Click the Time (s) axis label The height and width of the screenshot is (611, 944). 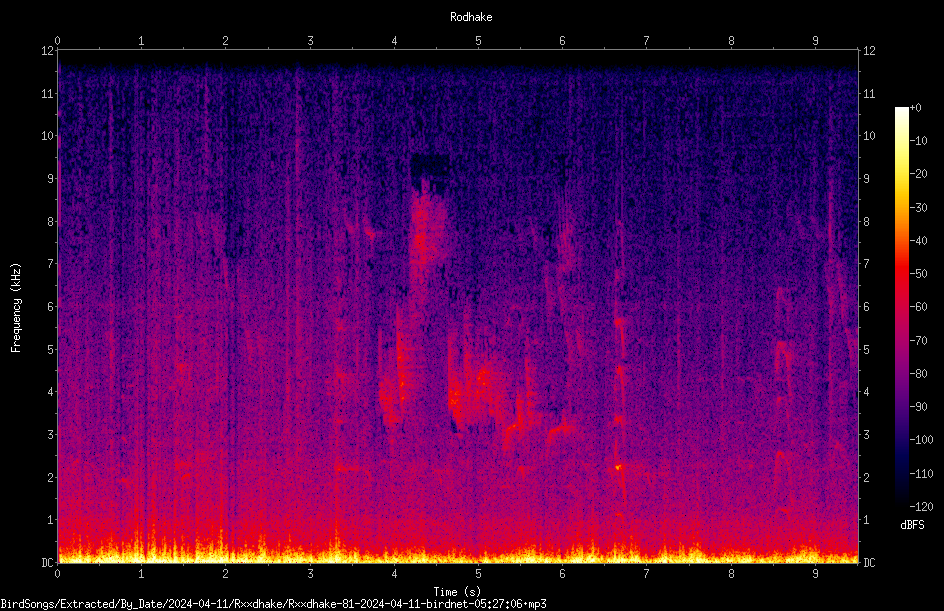[x=457, y=592]
